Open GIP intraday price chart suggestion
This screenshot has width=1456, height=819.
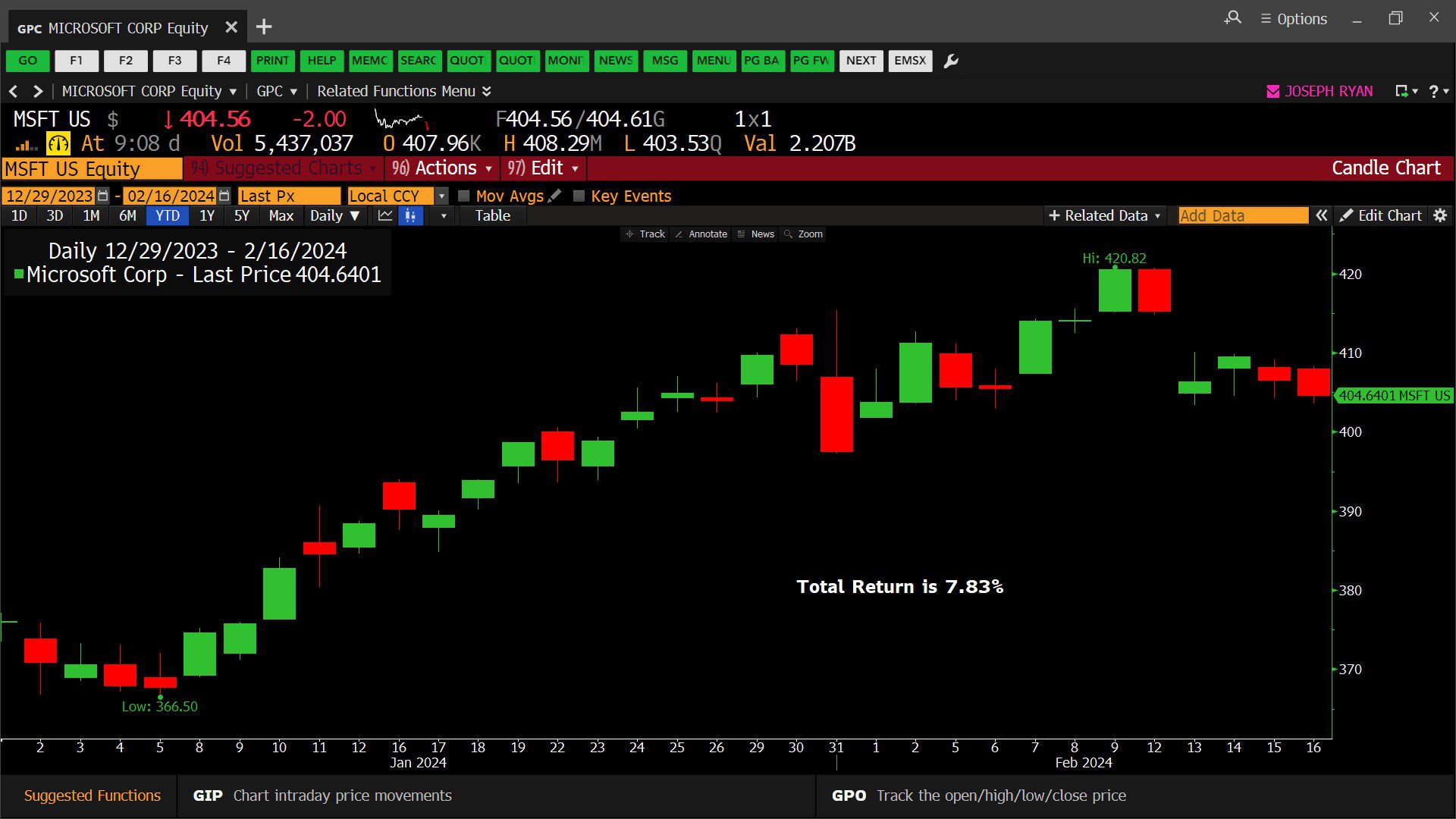[497, 795]
